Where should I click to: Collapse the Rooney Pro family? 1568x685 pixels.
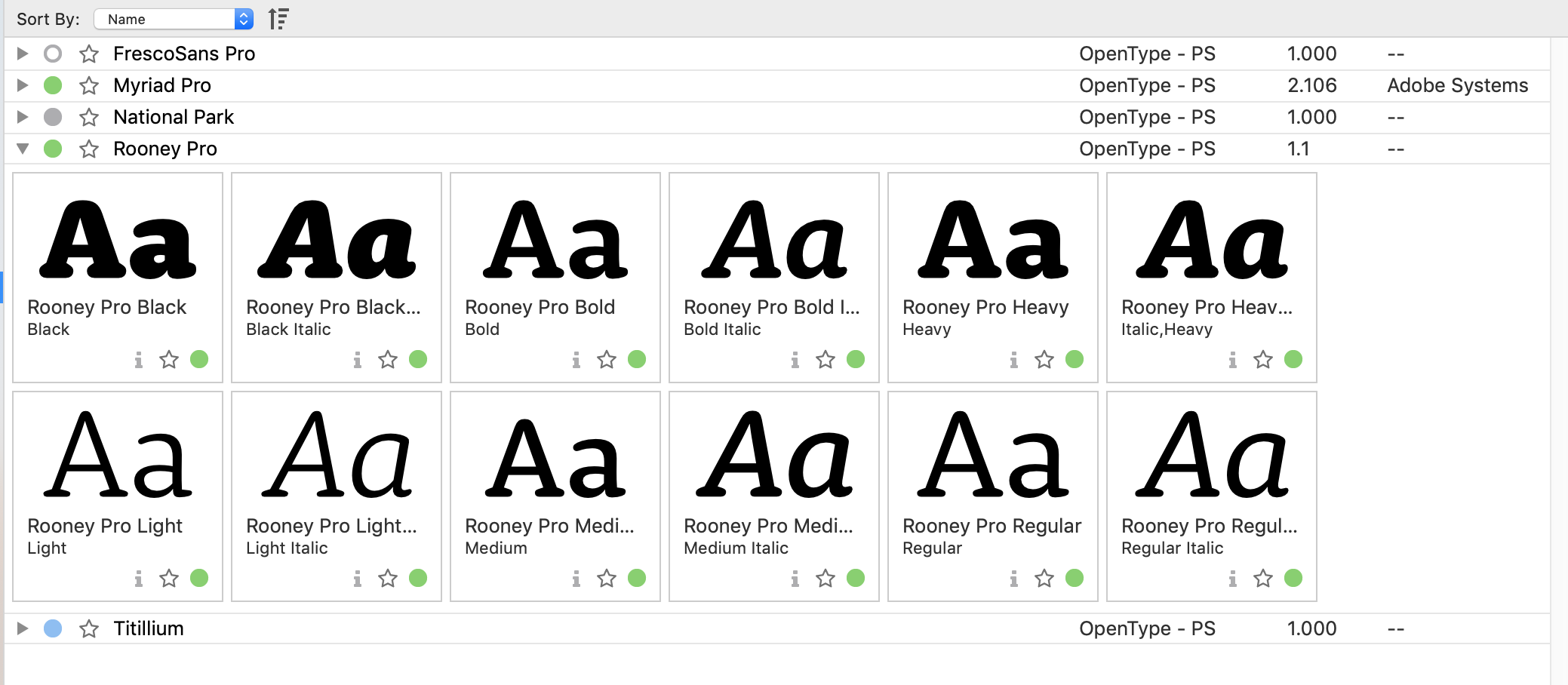click(22, 149)
